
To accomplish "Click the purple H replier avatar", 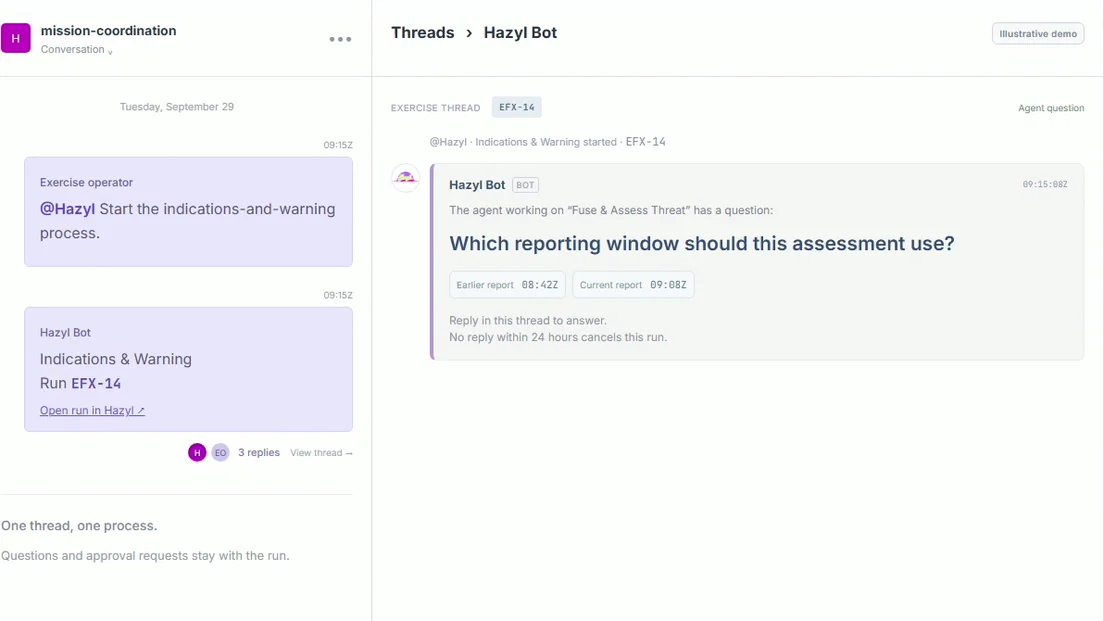I will click(x=197, y=453).
